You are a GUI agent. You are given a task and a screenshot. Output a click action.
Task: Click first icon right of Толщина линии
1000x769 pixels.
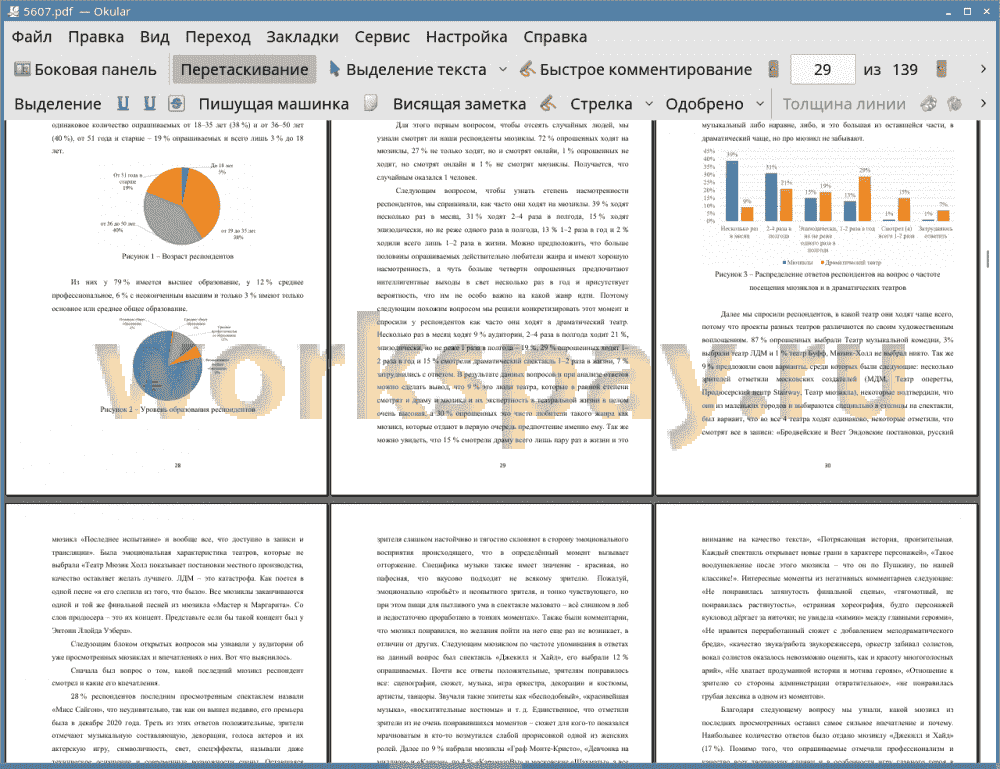point(929,103)
